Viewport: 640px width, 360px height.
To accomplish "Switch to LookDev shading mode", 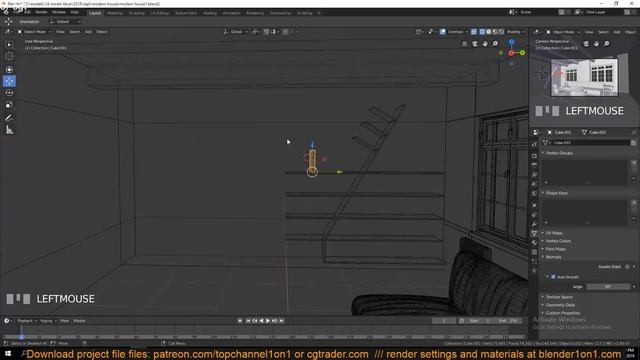I will (x=495, y=32).
